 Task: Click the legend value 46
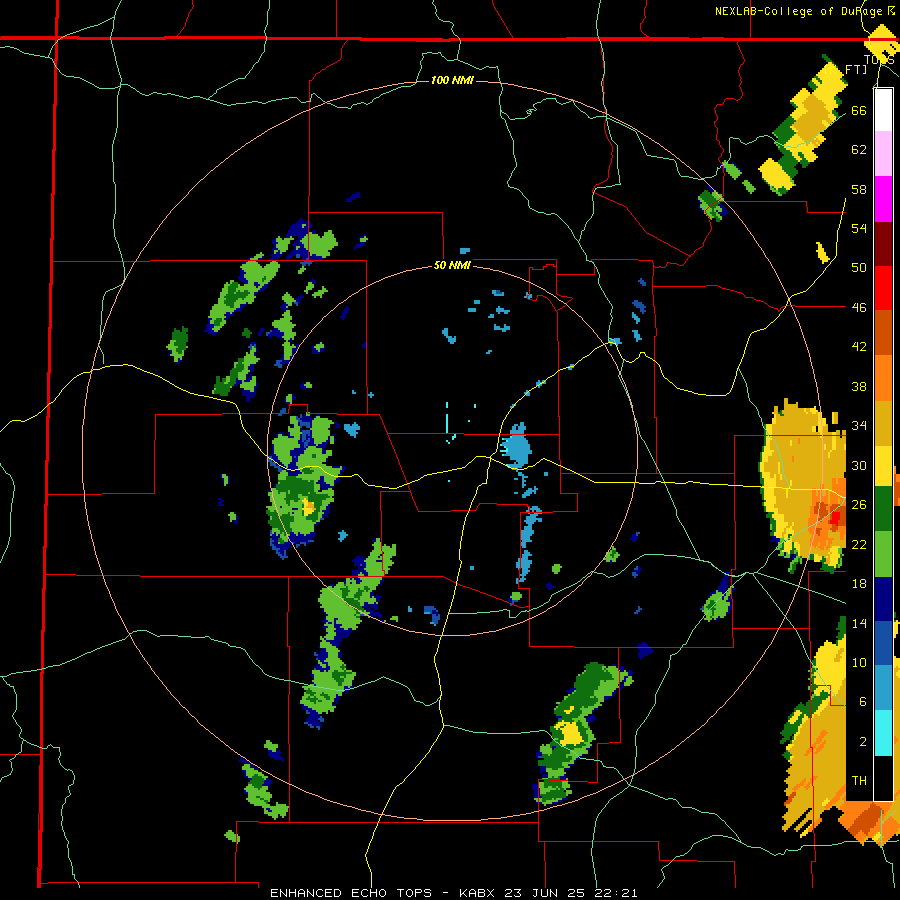pyautogui.click(x=859, y=307)
